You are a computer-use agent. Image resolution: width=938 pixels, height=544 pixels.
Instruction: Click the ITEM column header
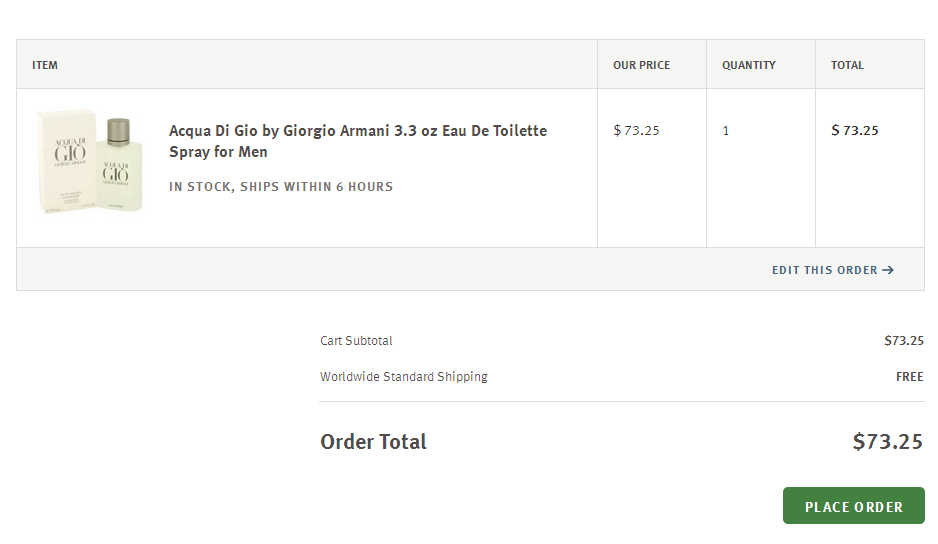[x=45, y=65]
